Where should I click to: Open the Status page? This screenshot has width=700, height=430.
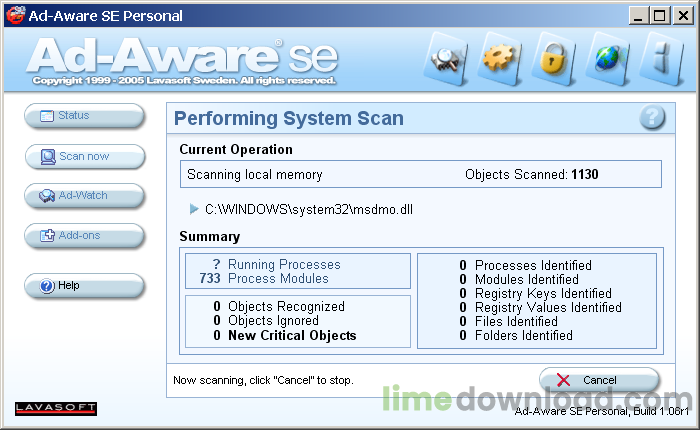point(84,116)
